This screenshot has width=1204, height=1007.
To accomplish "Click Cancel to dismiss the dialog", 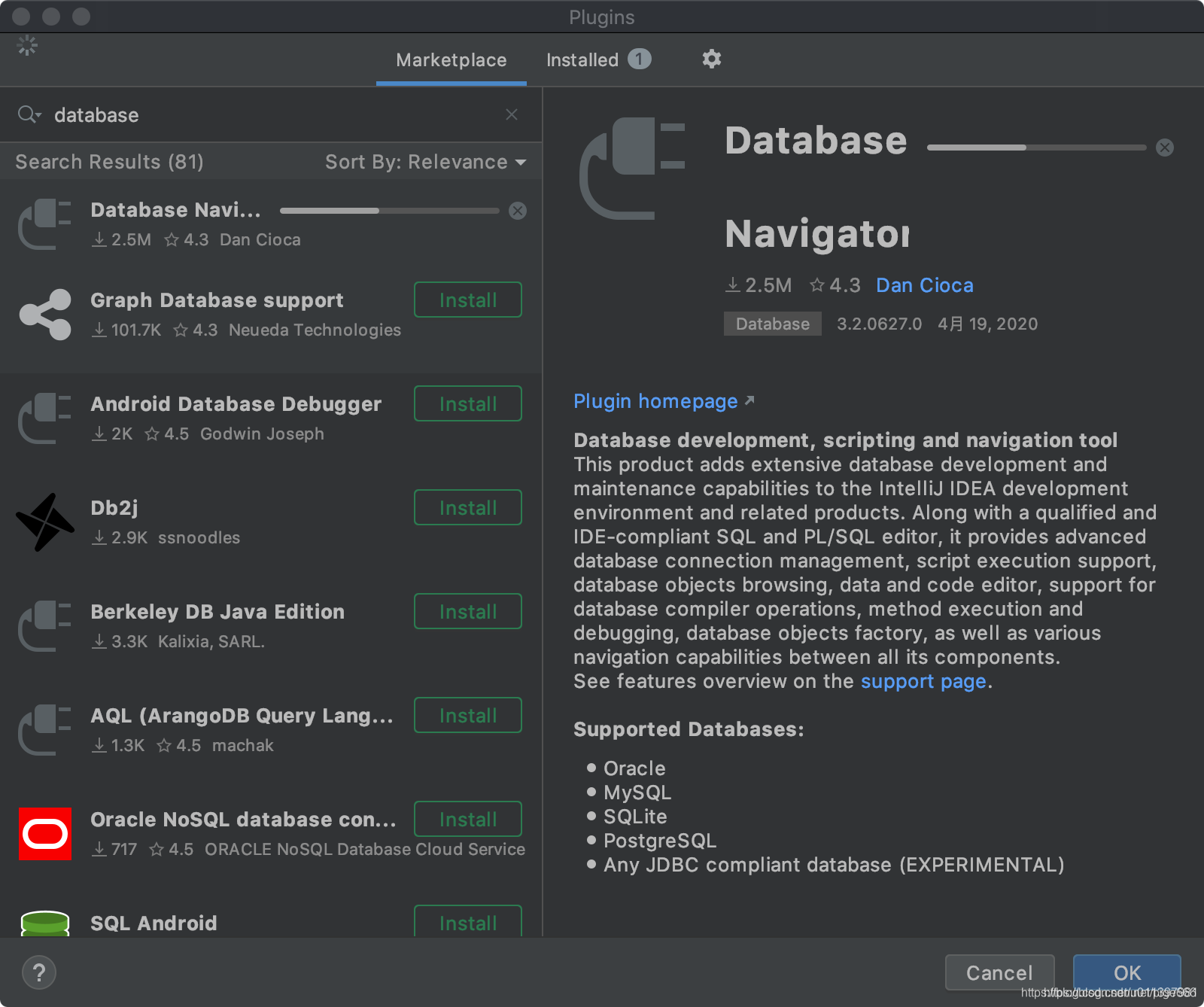I will (999, 972).
